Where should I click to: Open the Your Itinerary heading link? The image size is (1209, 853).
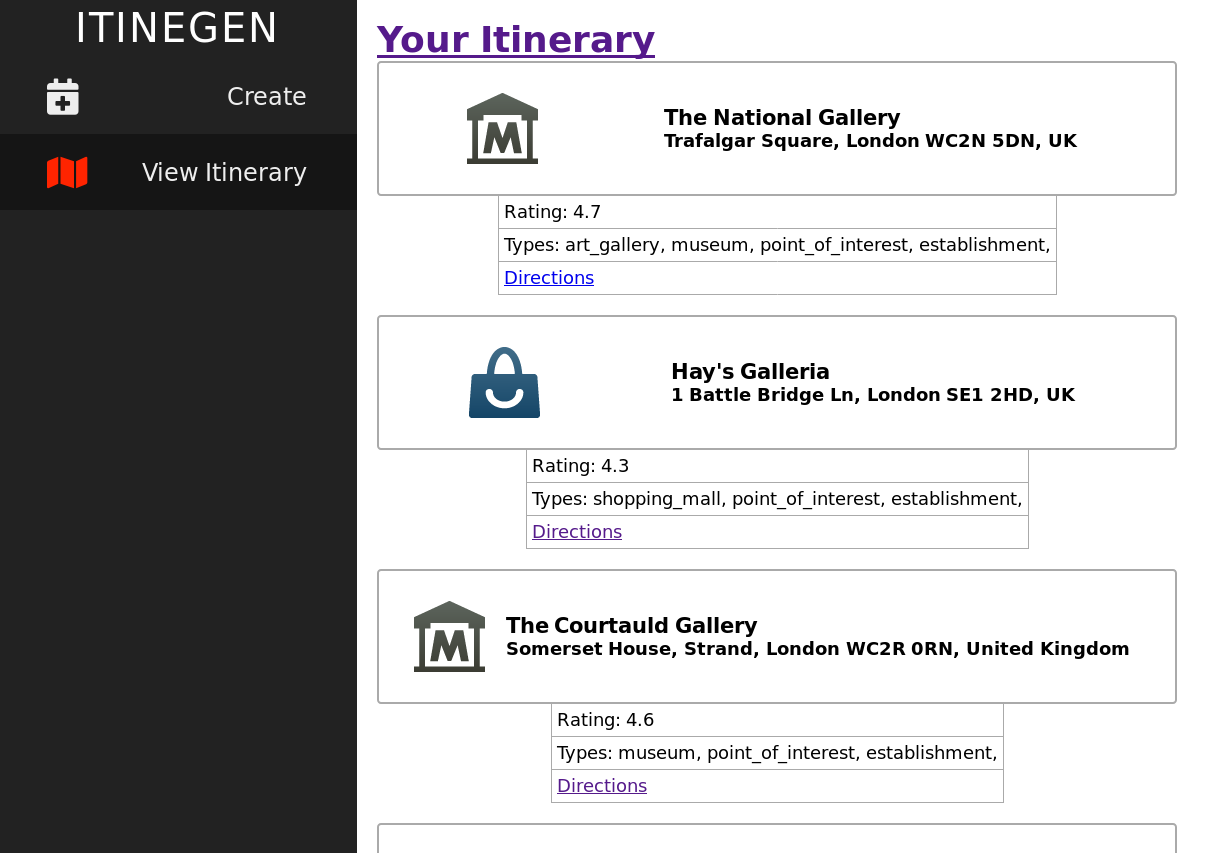[516, 39]
